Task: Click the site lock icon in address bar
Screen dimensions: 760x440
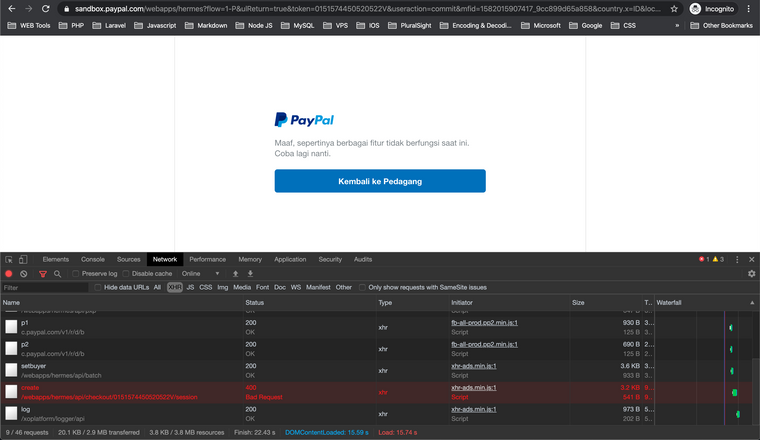Action: coord(67,9)
